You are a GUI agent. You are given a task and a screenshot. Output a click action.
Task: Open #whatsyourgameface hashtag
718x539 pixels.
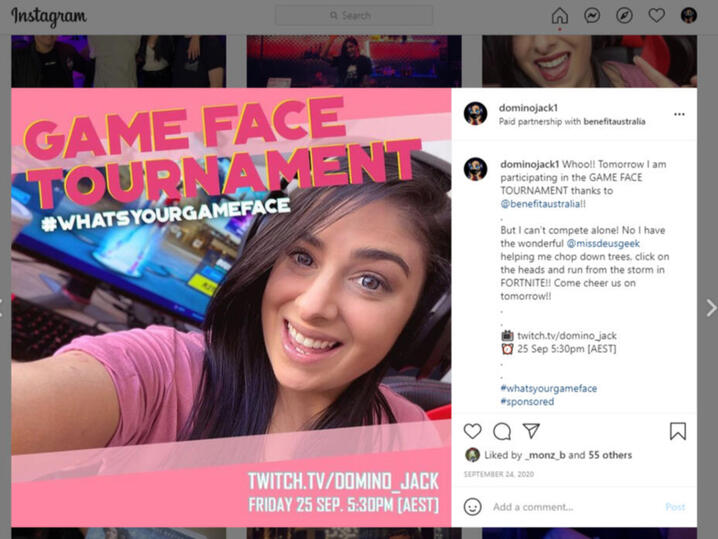tap(549, 388)
